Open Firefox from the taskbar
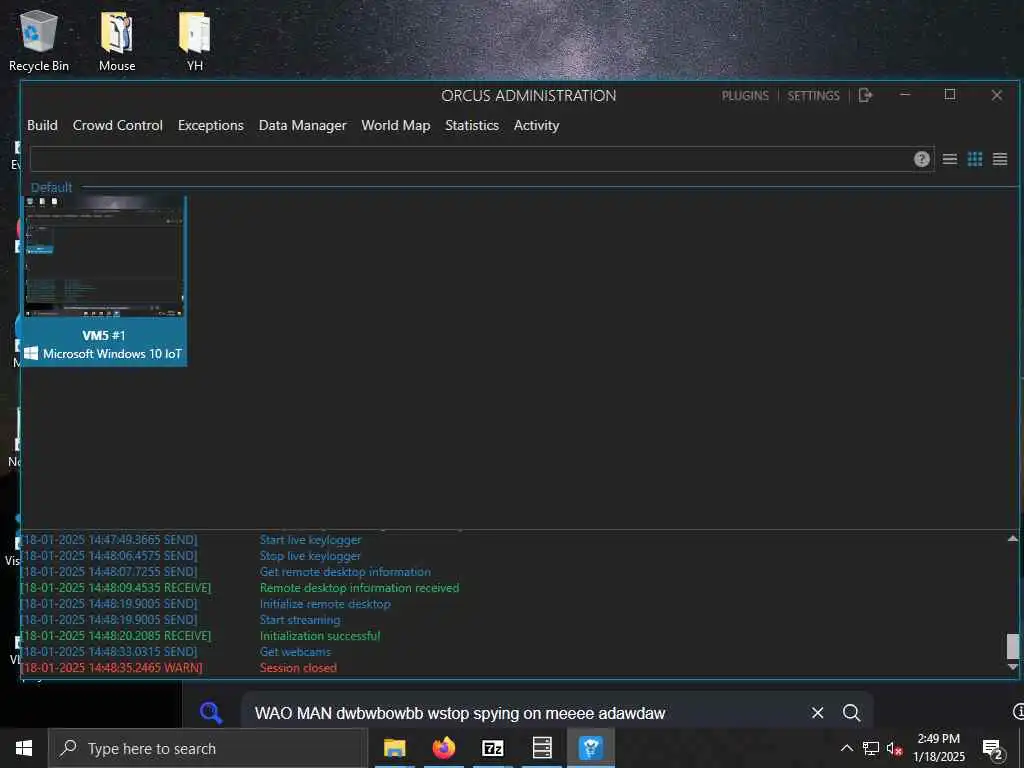 [443, 748]
